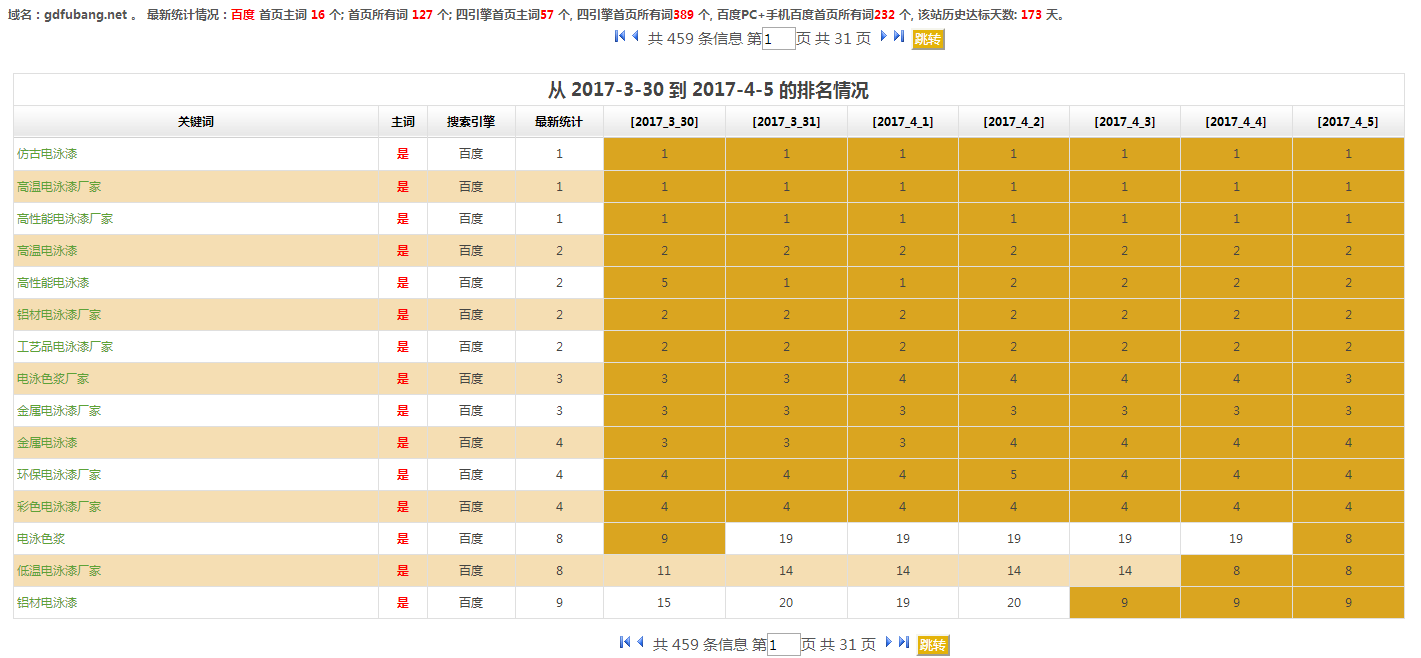Go to next page using below-table arrow
The image size is (1421, 658).
(x=889, y=643)
